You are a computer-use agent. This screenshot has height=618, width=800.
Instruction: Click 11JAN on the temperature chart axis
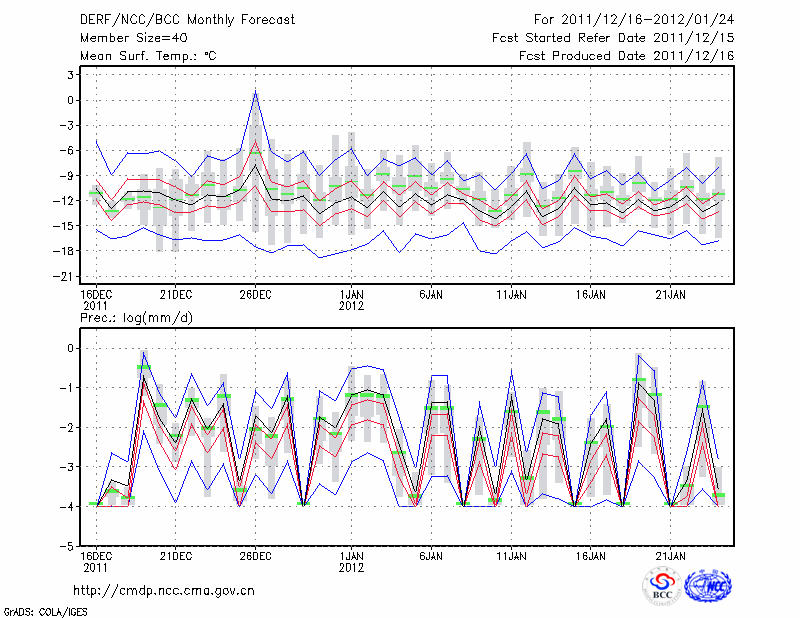click(511, 295)
